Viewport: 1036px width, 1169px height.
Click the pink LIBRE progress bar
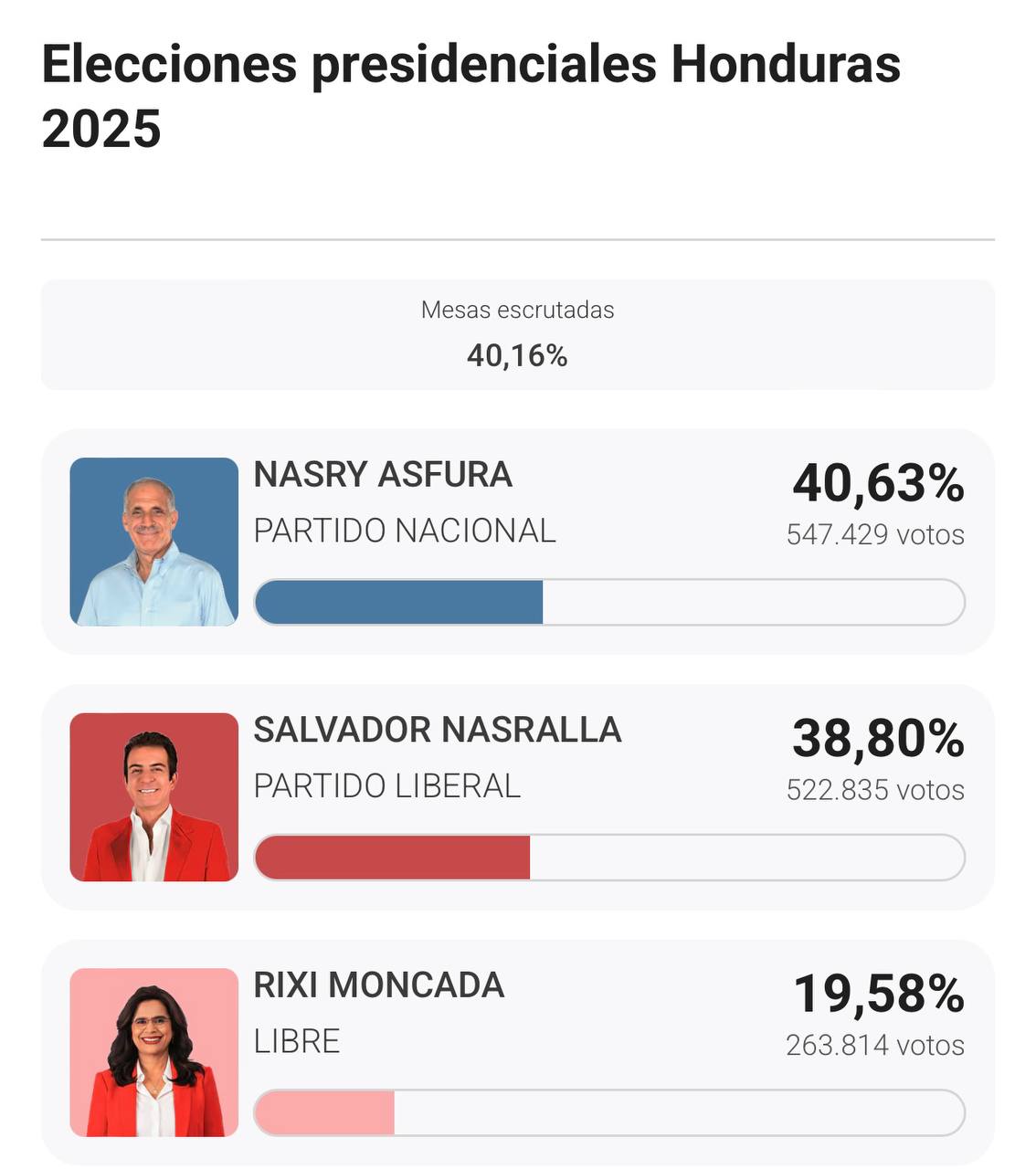[x=325, y=1113]
